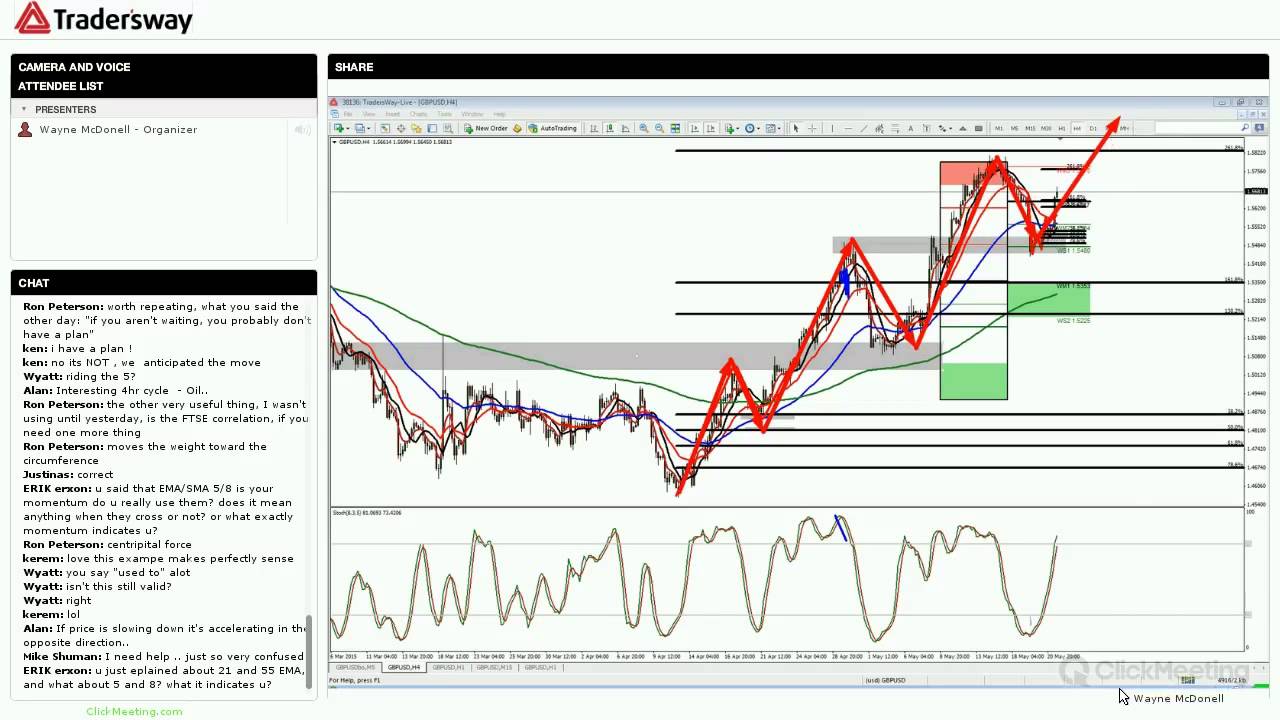The width and height of the screenshot is (1280, 720).
Task: Click the search magnifier icon in toolbar
Action: point(1245,128)
